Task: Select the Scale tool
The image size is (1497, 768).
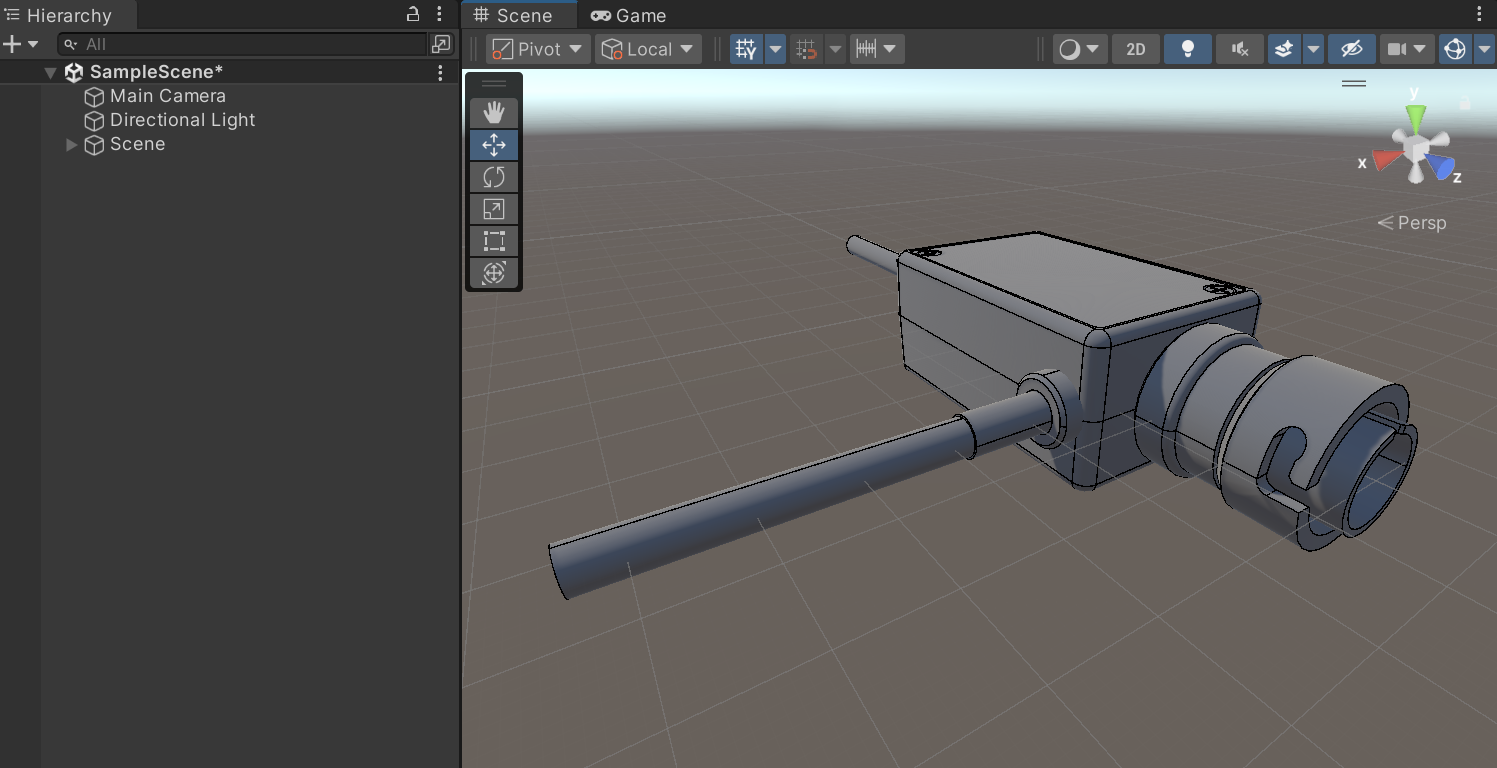Action: (x=494, y=209)
